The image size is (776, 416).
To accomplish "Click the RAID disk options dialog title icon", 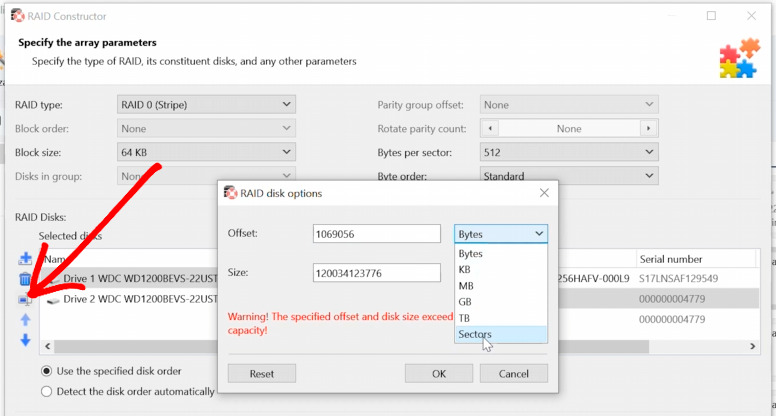I will click(x=230, y=193).
